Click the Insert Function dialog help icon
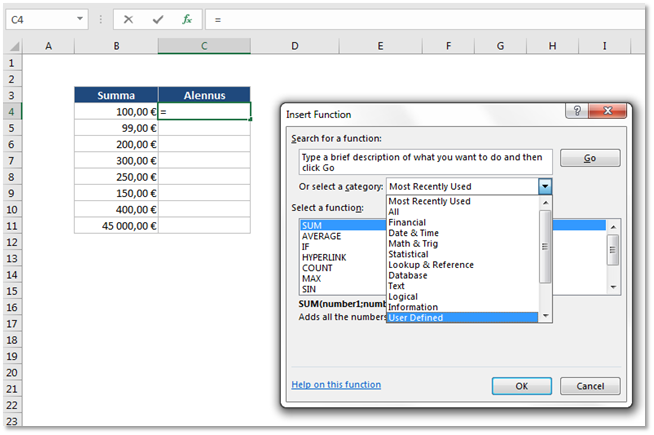Viewport: 654px width, 435px height. 578,113
